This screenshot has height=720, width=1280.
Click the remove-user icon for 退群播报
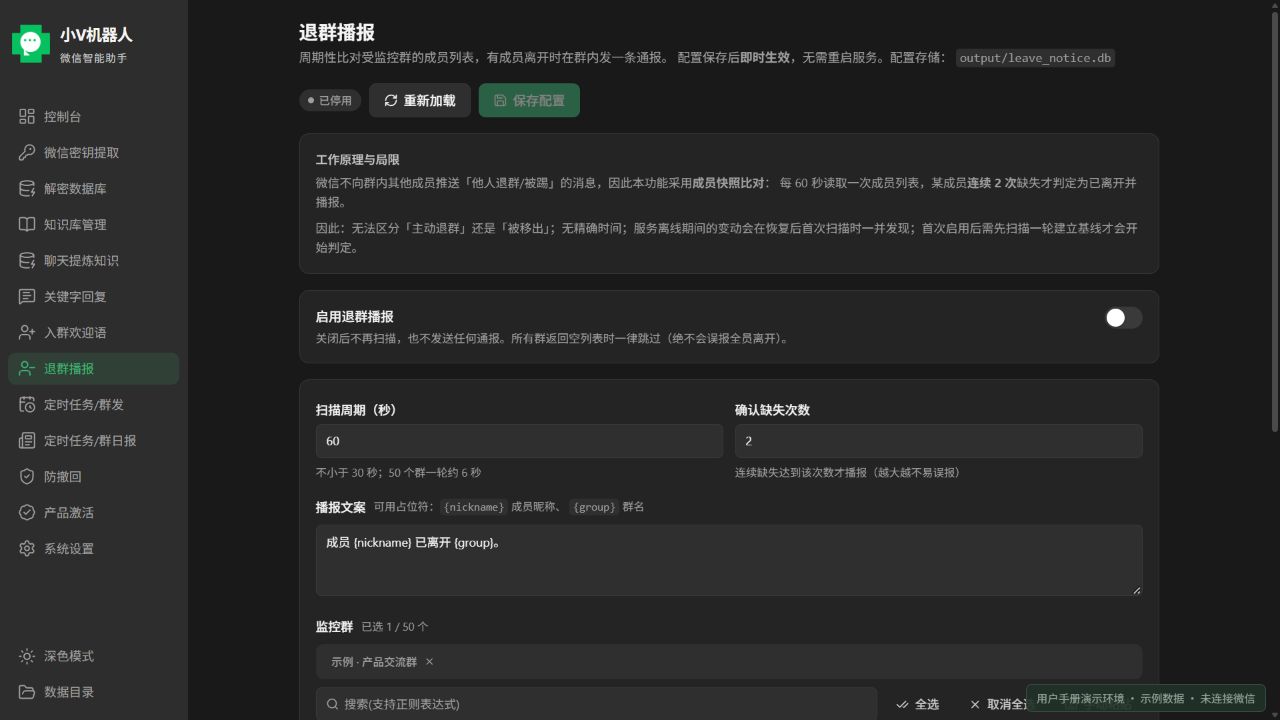click(x=27, y=369)
